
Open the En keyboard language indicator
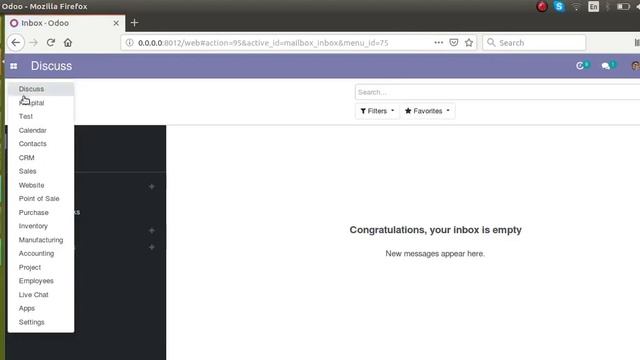tap(593, 7)
